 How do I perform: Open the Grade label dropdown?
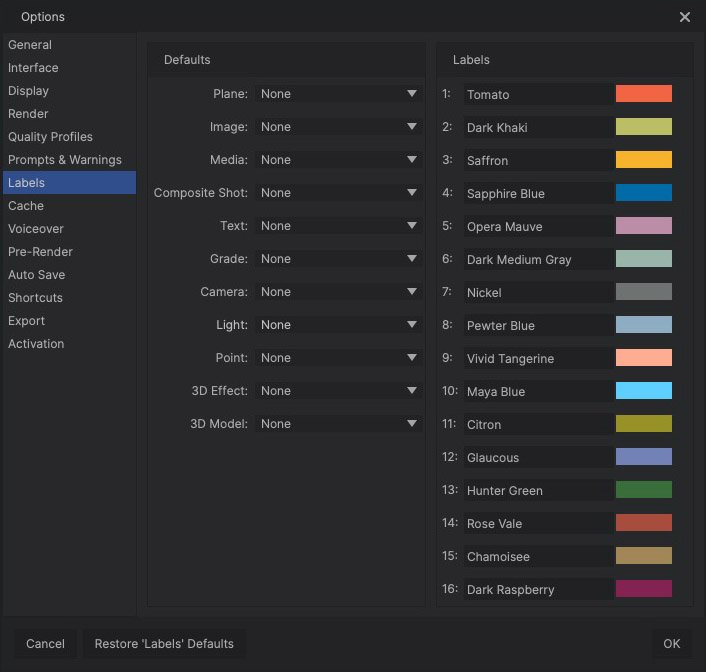338,259
